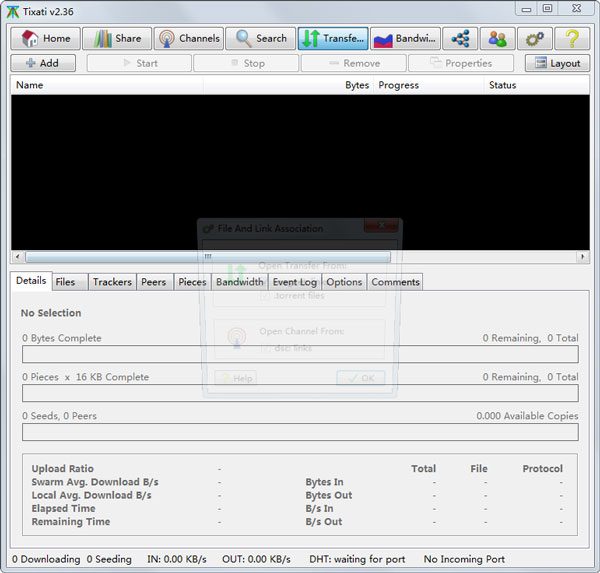
Task: Click the horizontal scrollbar right arrow
Action: pyautogui.click(x=583, y=256)
